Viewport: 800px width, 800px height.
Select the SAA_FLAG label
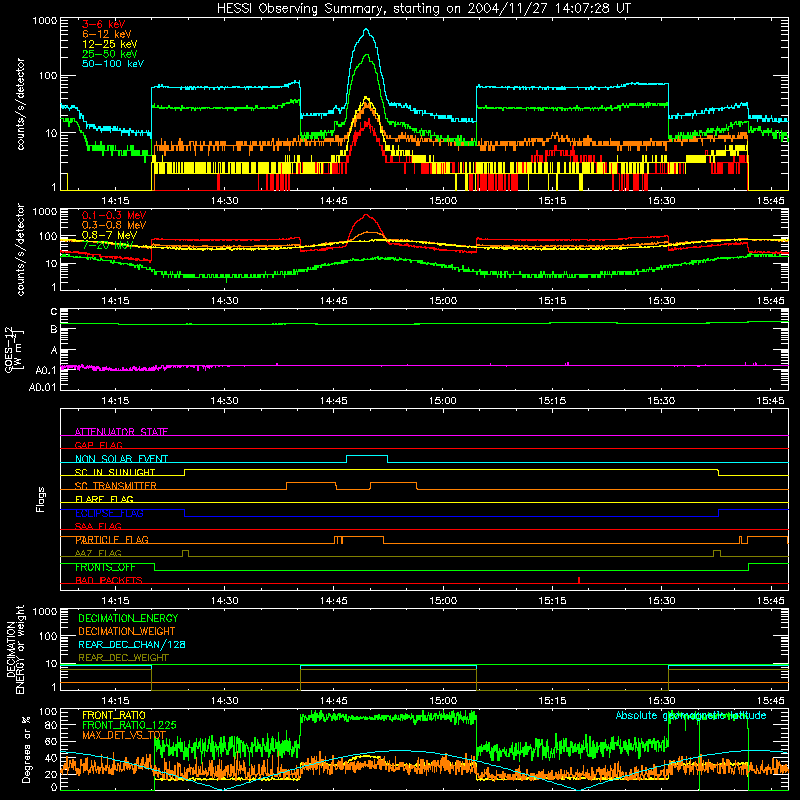click(x=98, y=526)
